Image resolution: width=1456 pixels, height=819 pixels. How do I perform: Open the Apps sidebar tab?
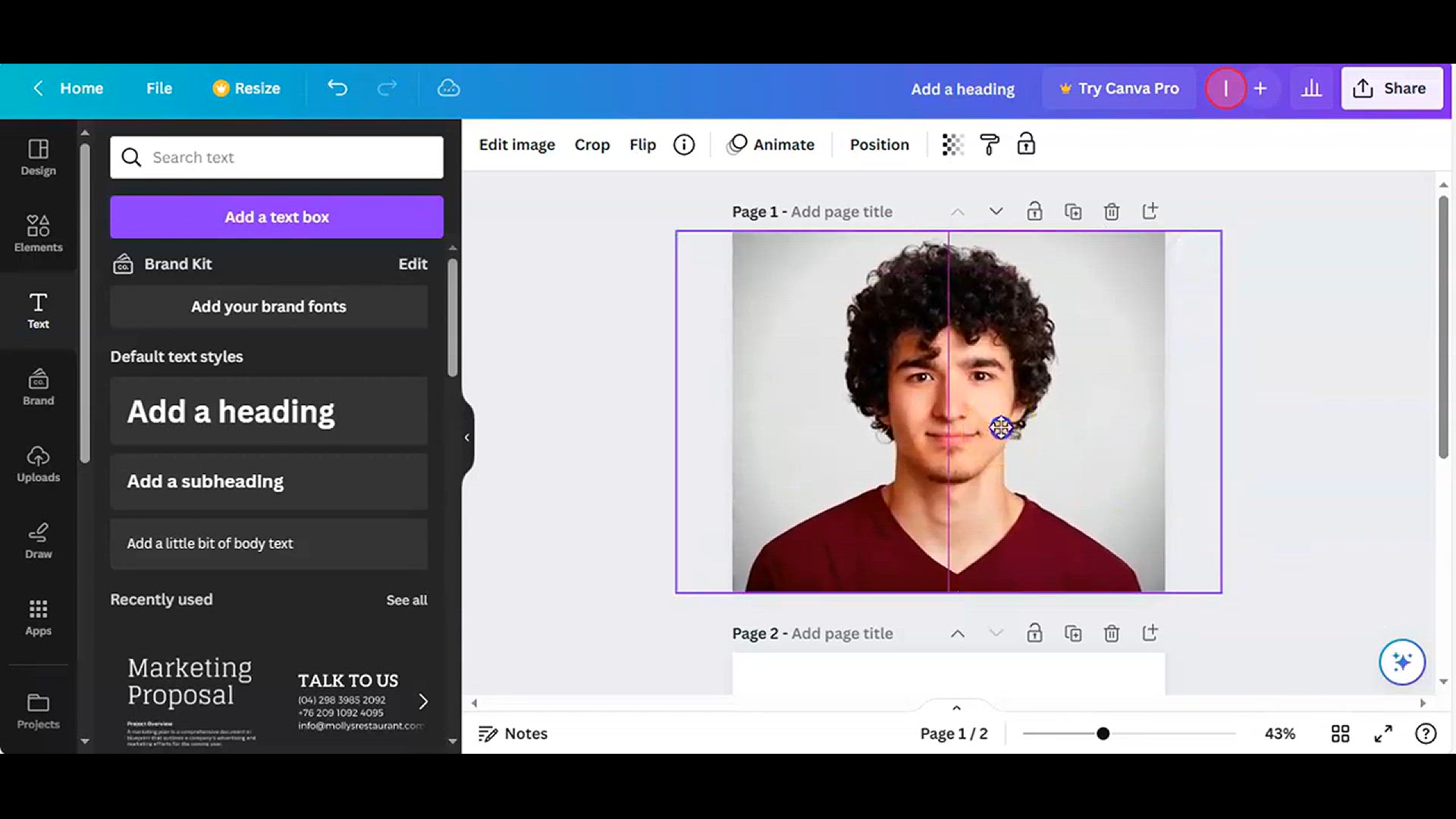tap(38, 617)
